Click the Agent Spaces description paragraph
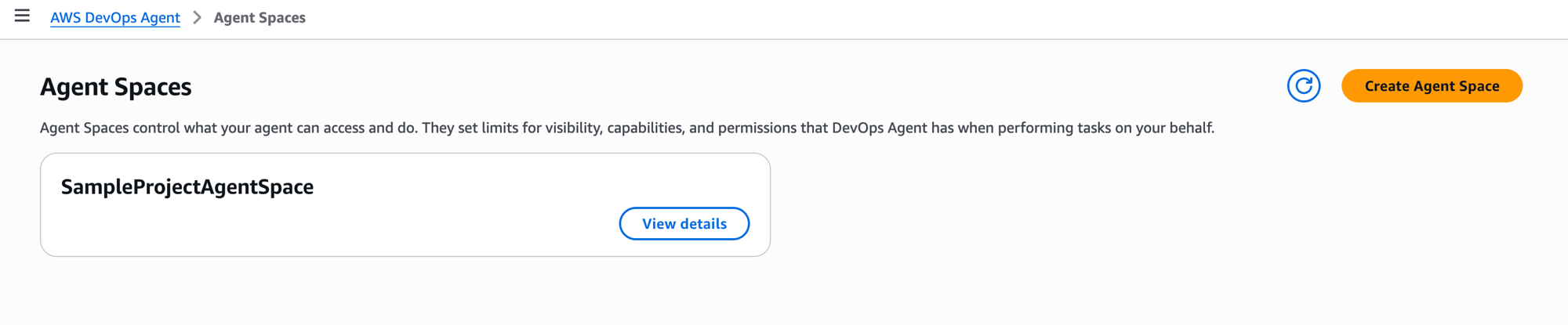This screenshot has width=1568, height=325. pyautogui.click(x=626, y=128)
